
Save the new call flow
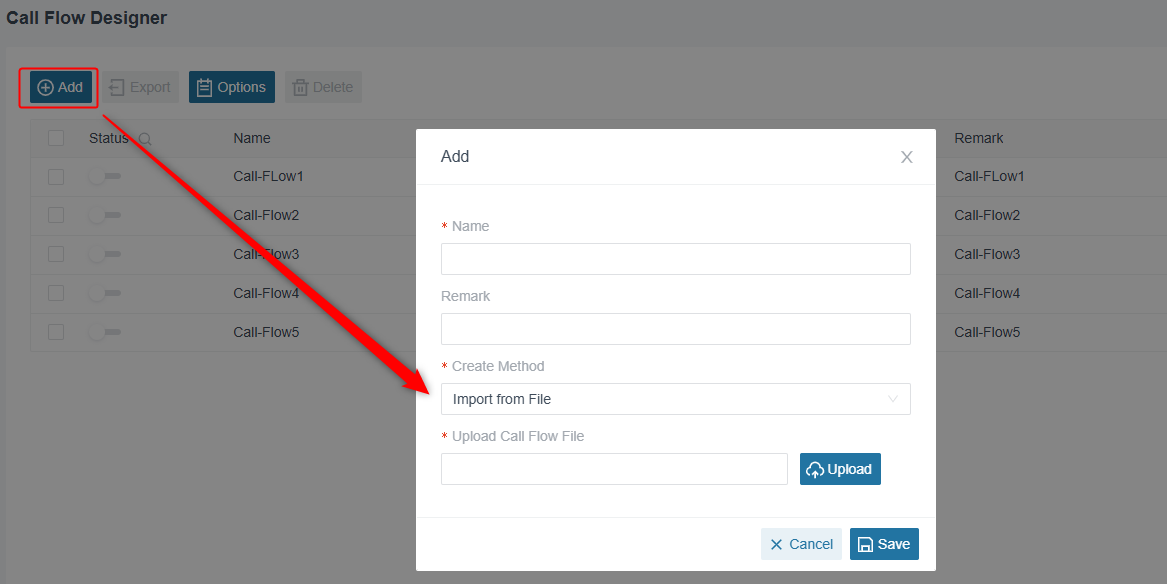[884, 544]
